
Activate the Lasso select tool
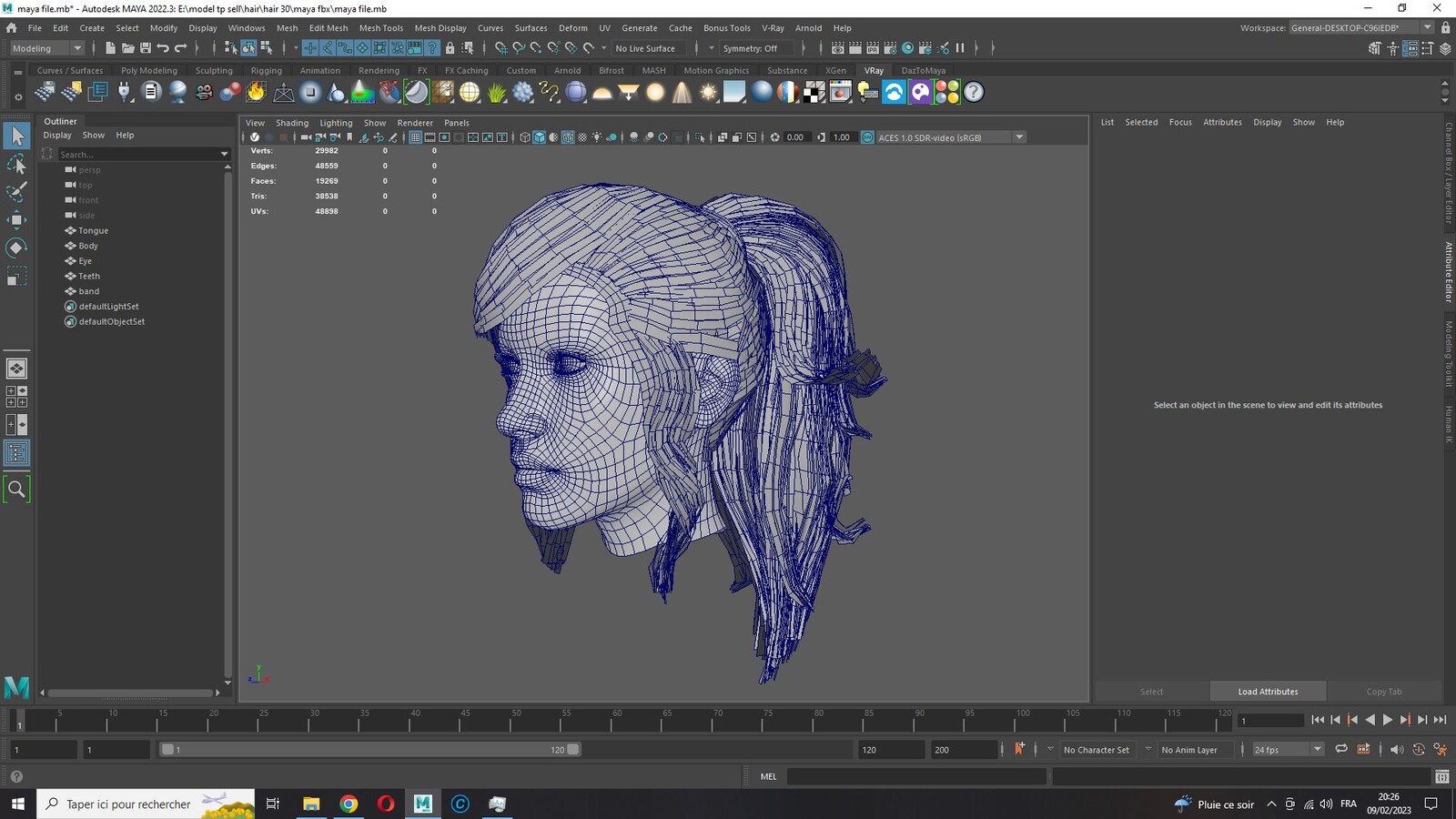(16, 164)
